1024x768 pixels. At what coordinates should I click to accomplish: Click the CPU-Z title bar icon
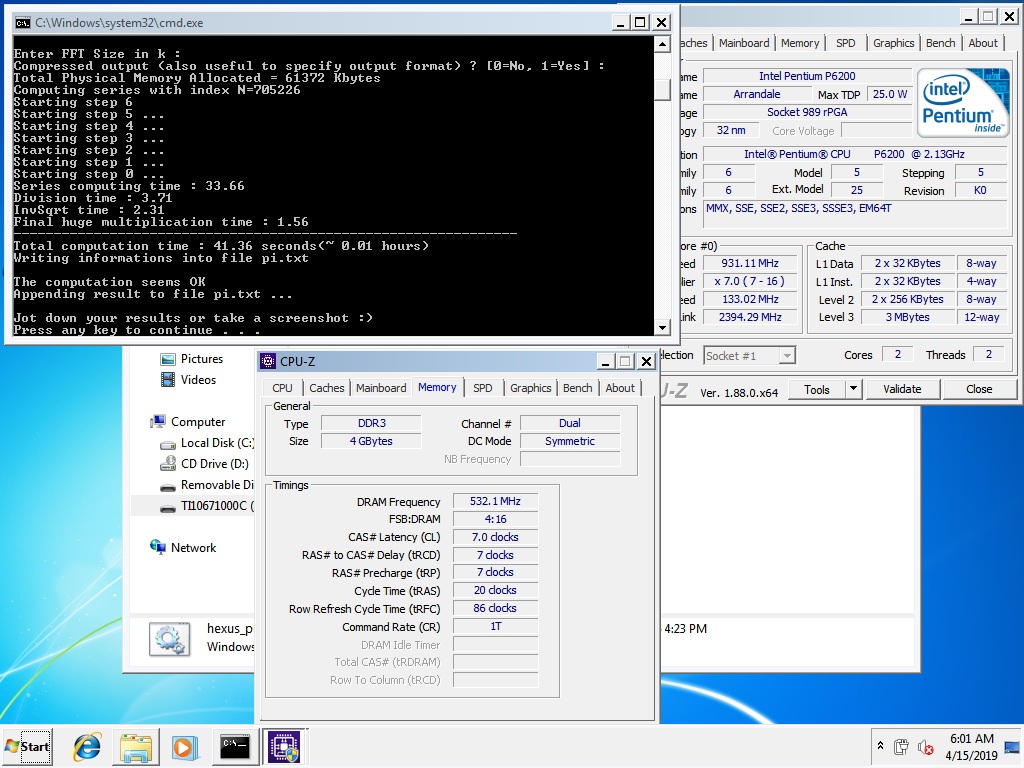[x=268, y=361]
